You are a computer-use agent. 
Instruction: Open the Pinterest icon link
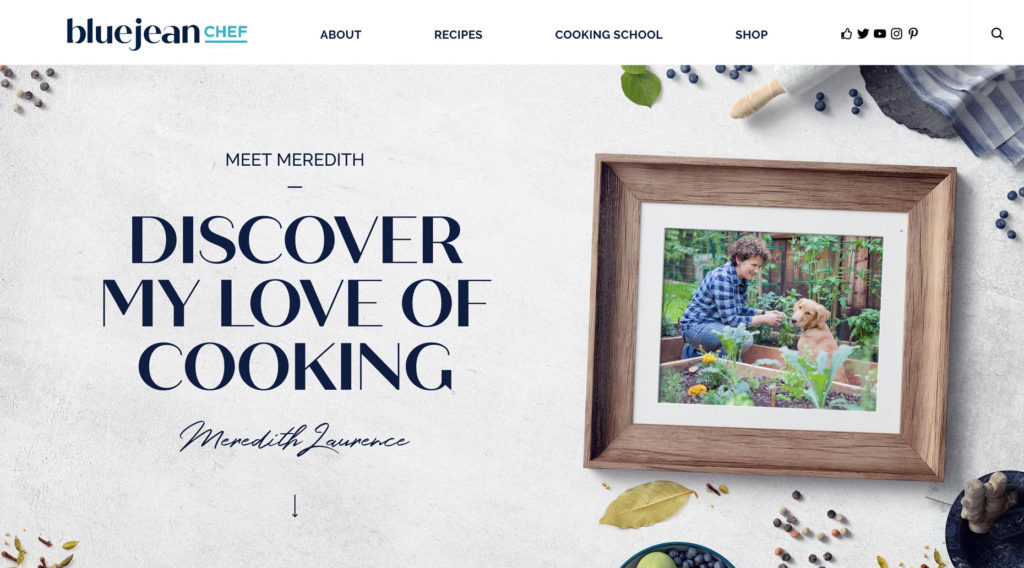point(913,34)
